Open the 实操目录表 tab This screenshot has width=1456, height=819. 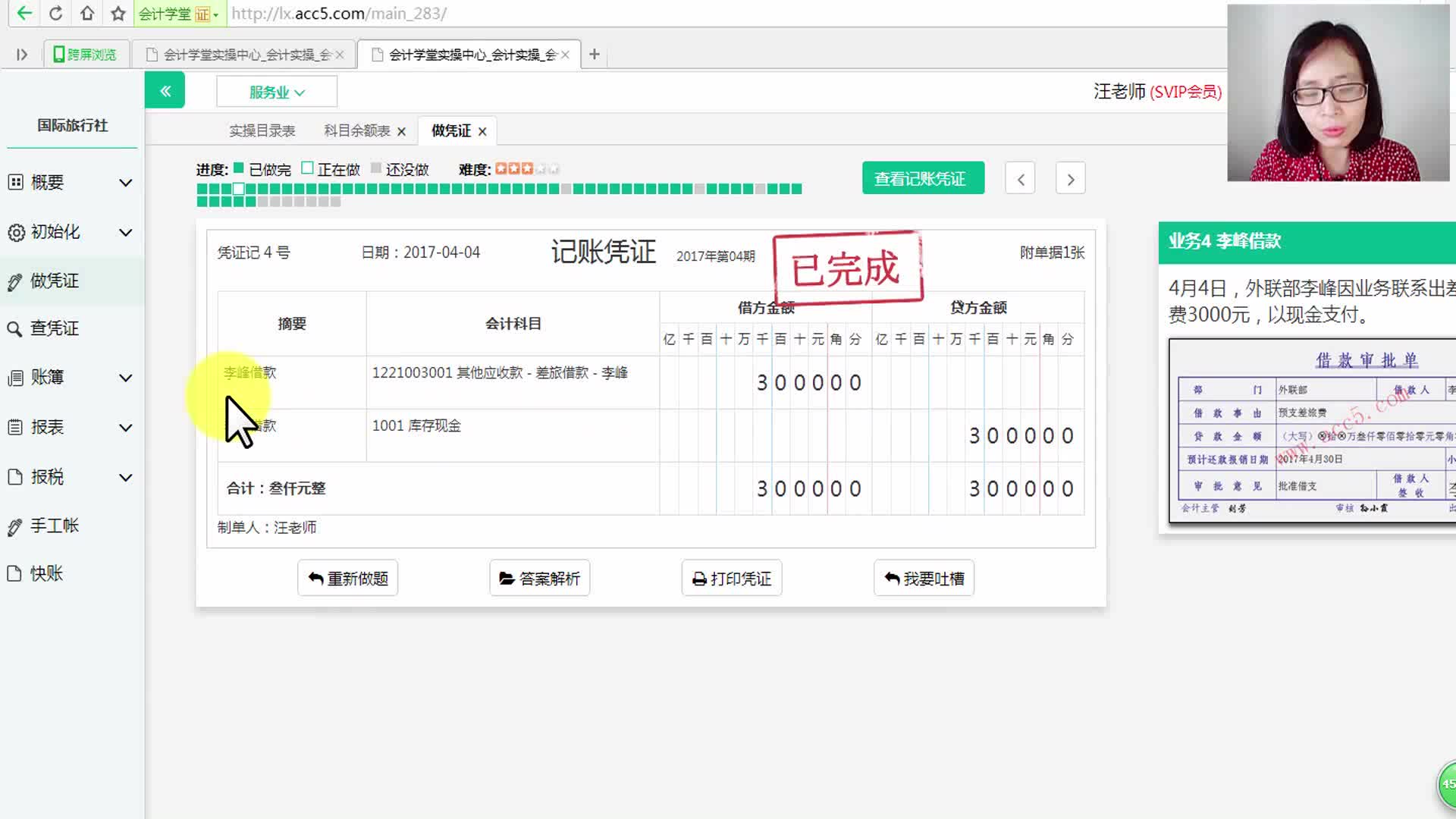(262, 130)
